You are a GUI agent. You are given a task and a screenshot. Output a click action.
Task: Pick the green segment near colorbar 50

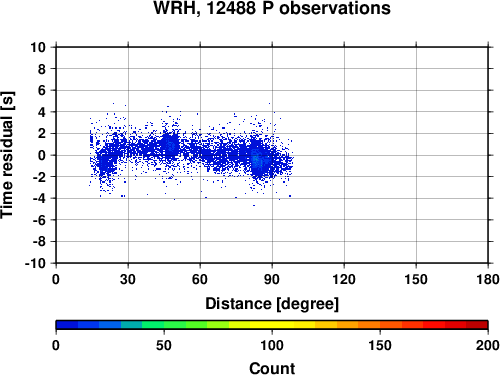(x=164, y=325)
